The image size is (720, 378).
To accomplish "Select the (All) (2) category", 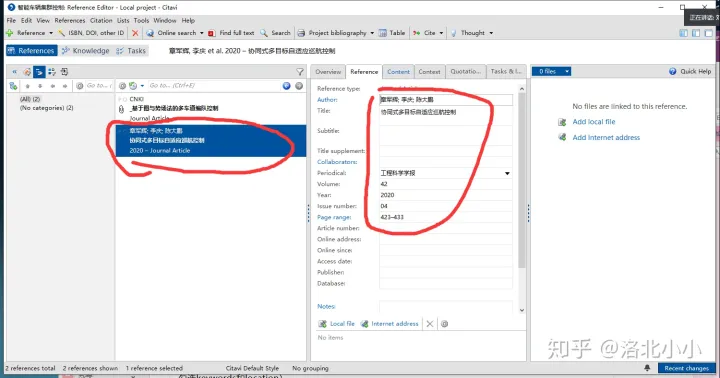I will [x=30, y=99].
